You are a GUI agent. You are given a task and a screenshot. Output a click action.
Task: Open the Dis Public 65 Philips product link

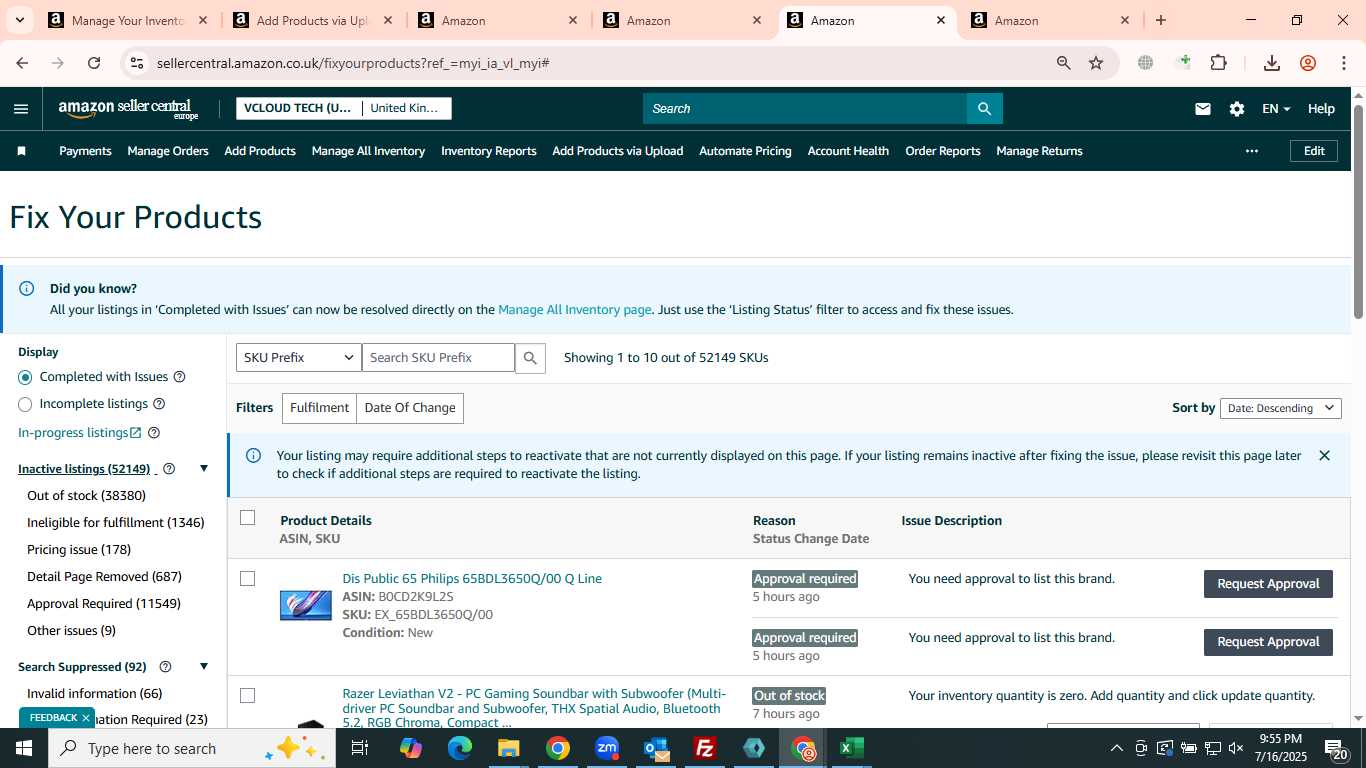pyautogui.click(x=472, y=579)
